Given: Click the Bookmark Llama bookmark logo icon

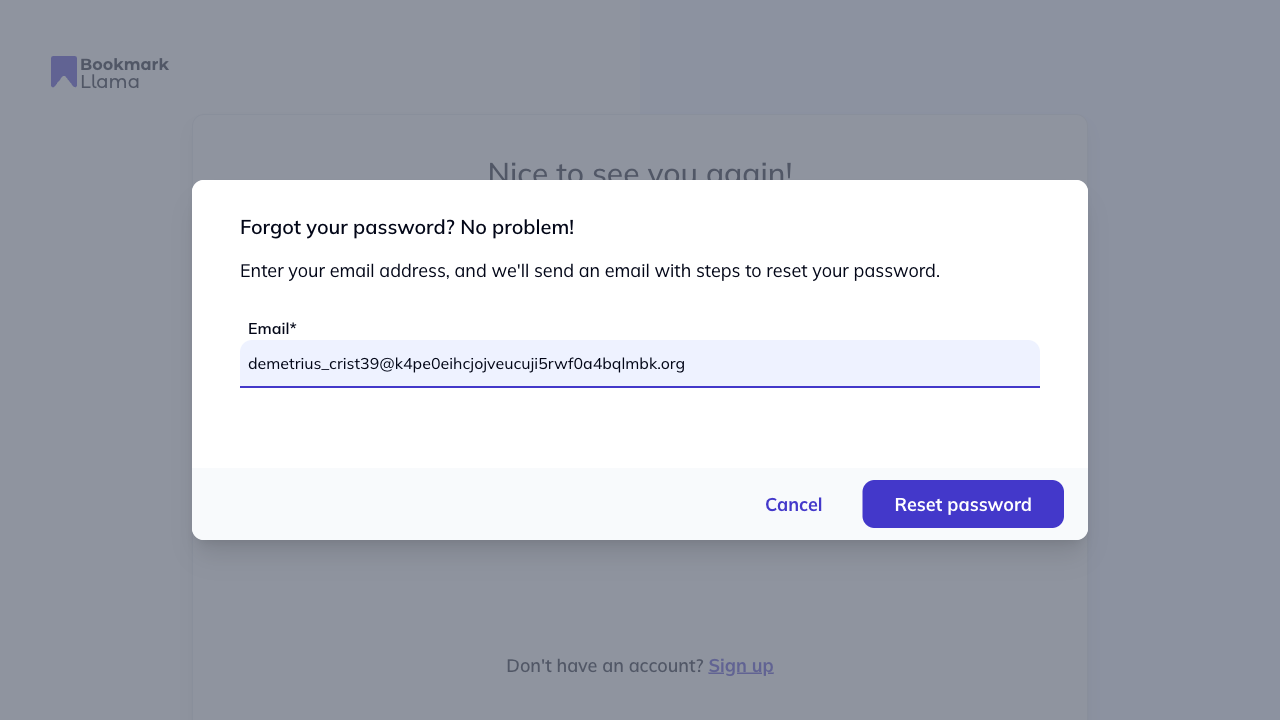Looking at the screenshot, I should [x=63, y=72].
